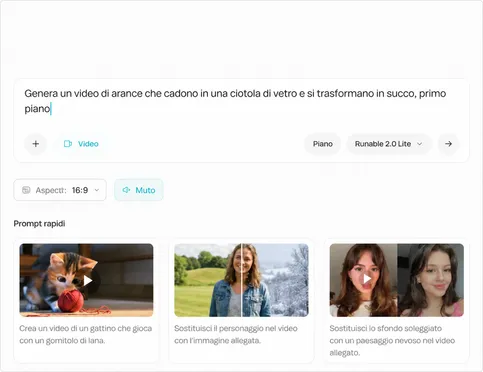Select prompt text 'Sostituisci il personaggio nel video'
This screenshot has height=372, width=483.
coord(236,328)
